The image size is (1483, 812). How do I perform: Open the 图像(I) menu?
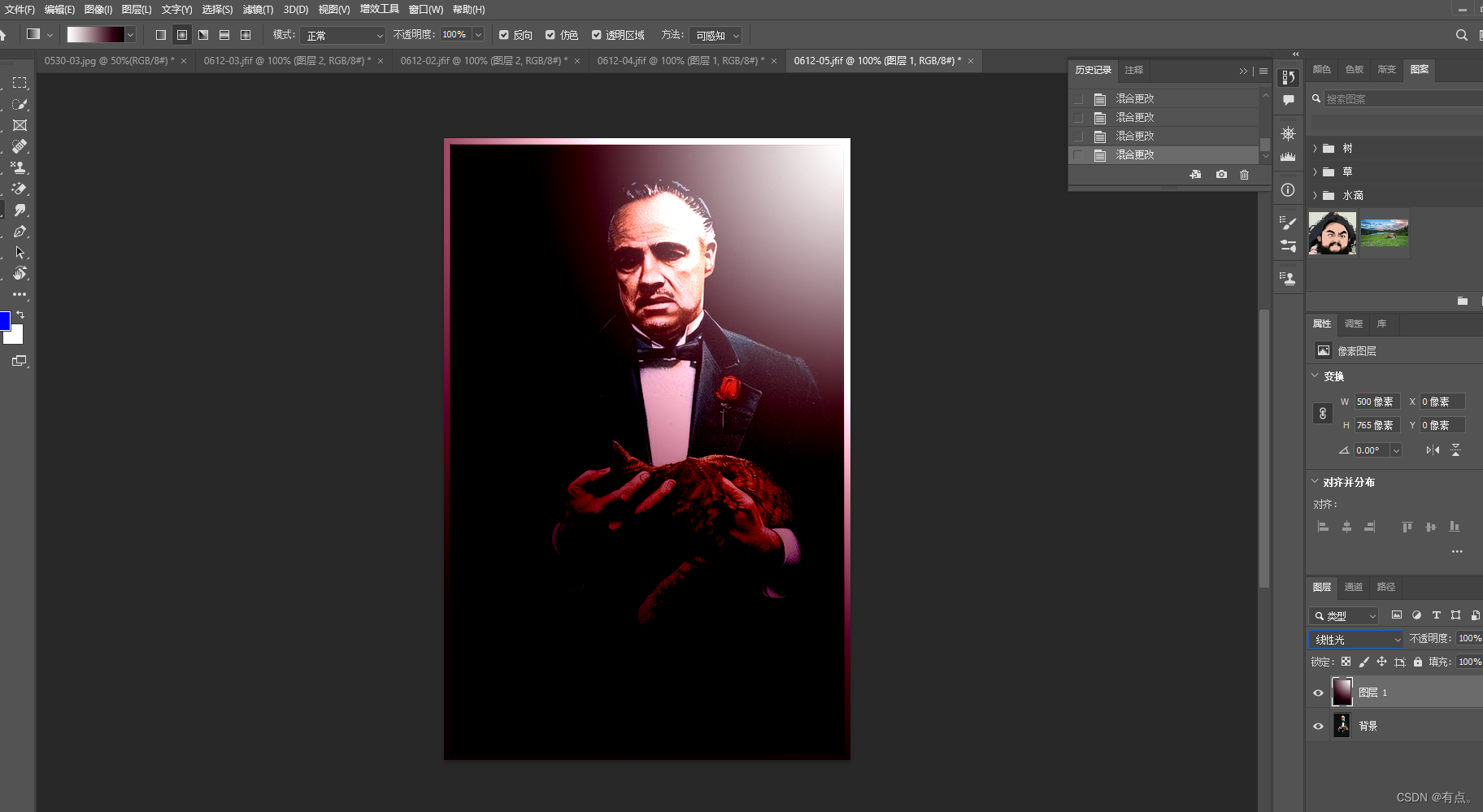click(x=98, y=10)
